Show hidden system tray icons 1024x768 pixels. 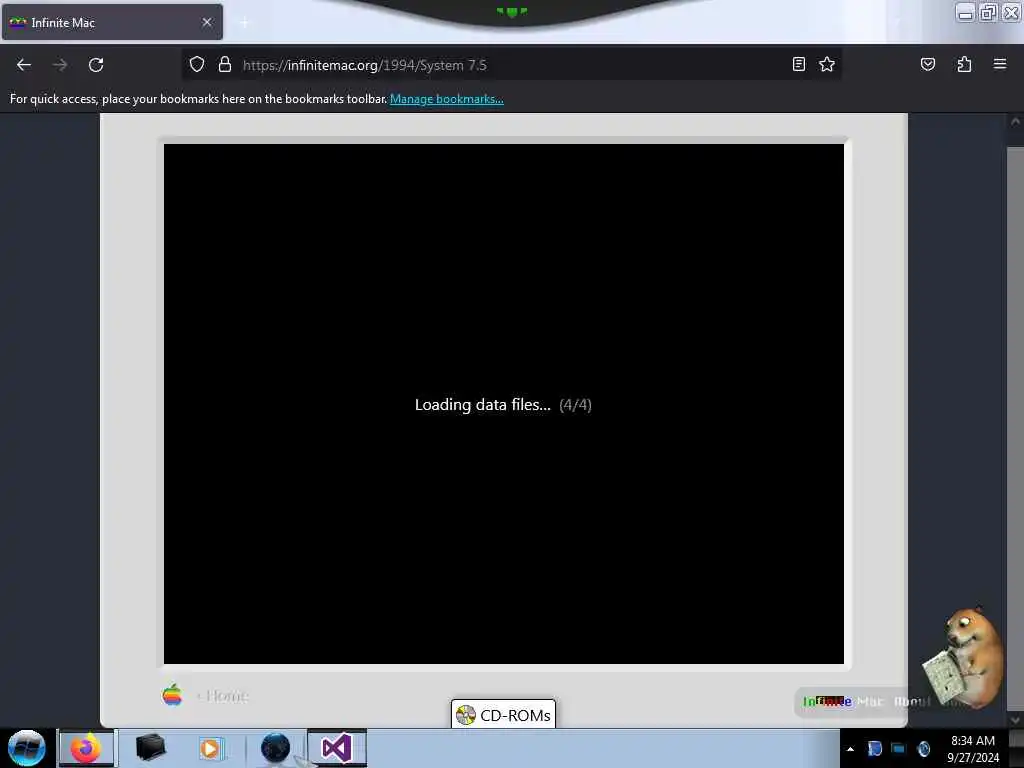(850, 749)
